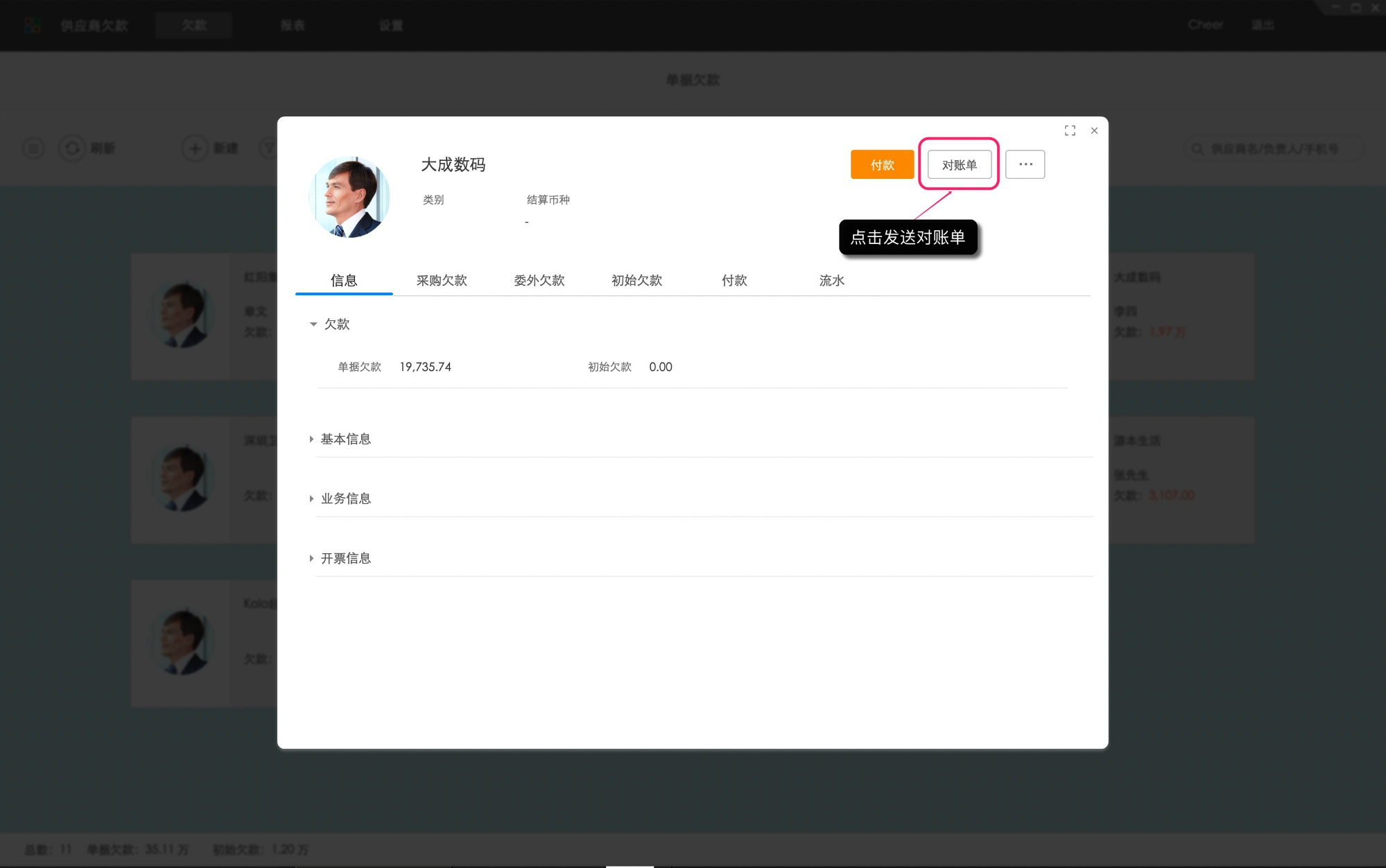The width and height of the screenshot is (1386, 868).
Task: Open the filter funnel icon
Action: click(270, 148)
